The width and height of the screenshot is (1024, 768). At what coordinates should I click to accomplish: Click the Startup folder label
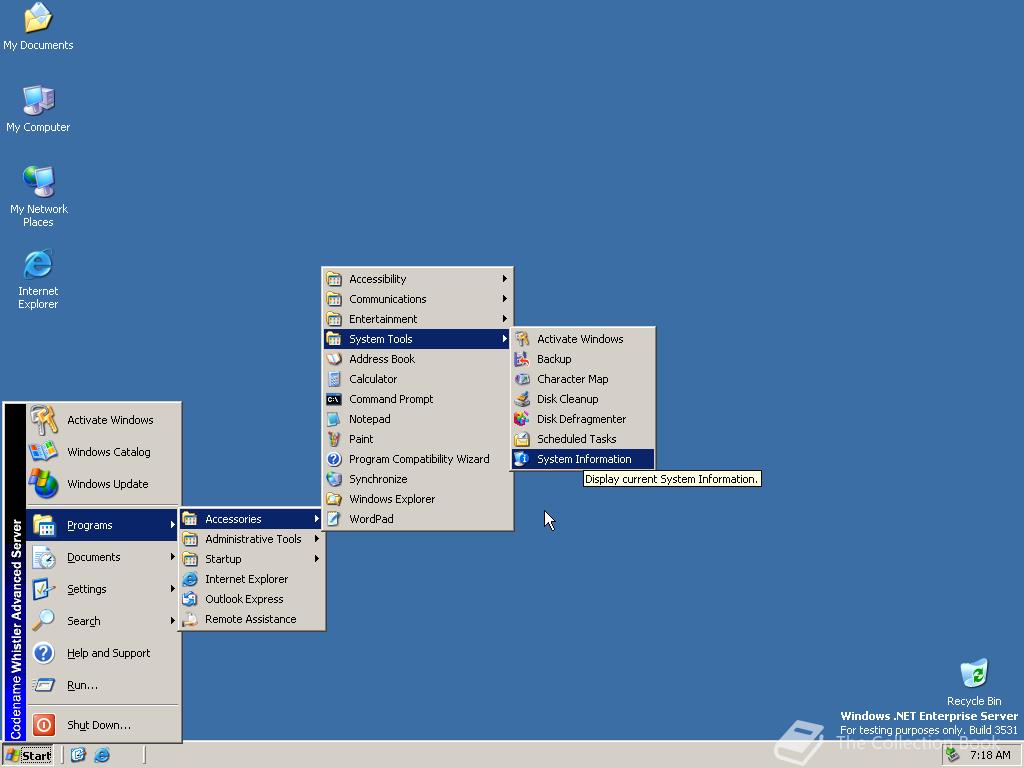click(x=223, y=559)
